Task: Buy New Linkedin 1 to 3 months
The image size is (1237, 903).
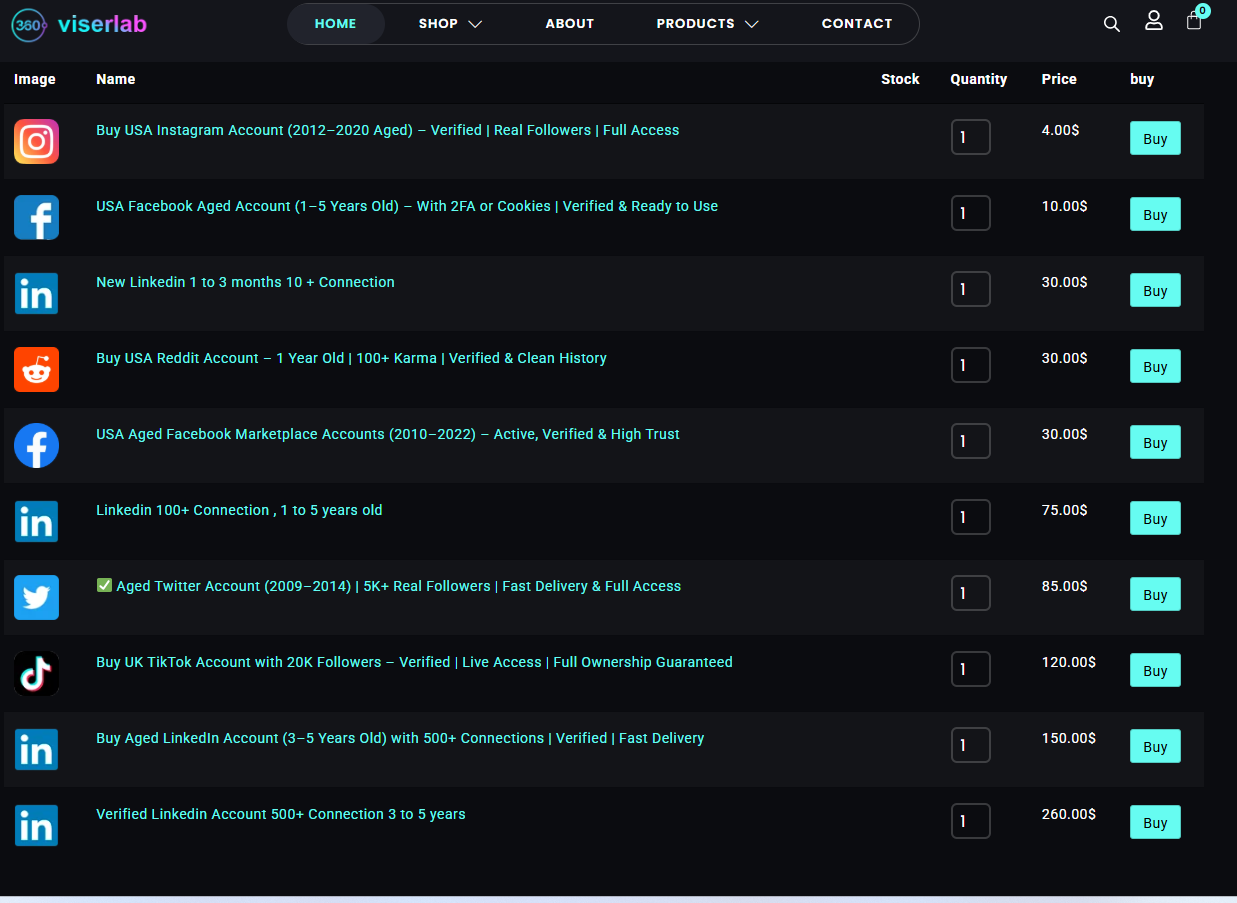Action: click(1155, 291)
